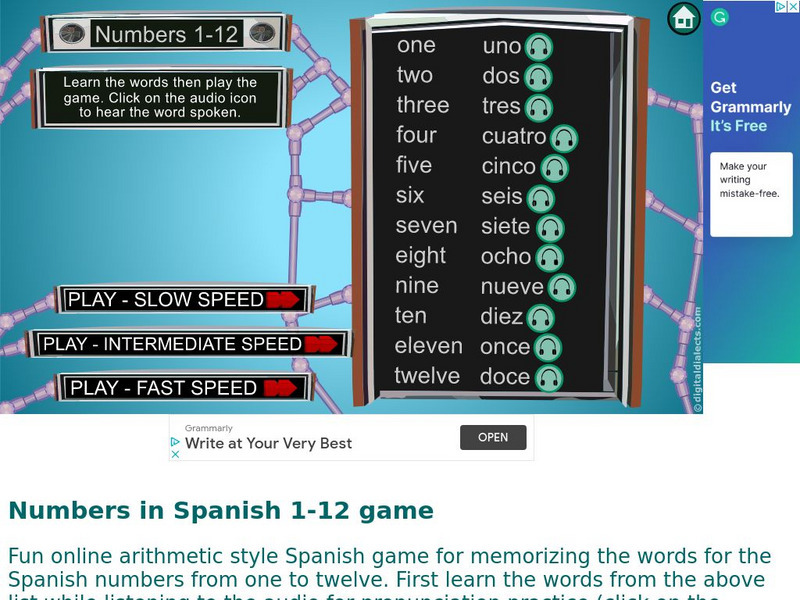Play audio for the word "siete"
This screenshot has height=600, width=800.
pos(549,226)
